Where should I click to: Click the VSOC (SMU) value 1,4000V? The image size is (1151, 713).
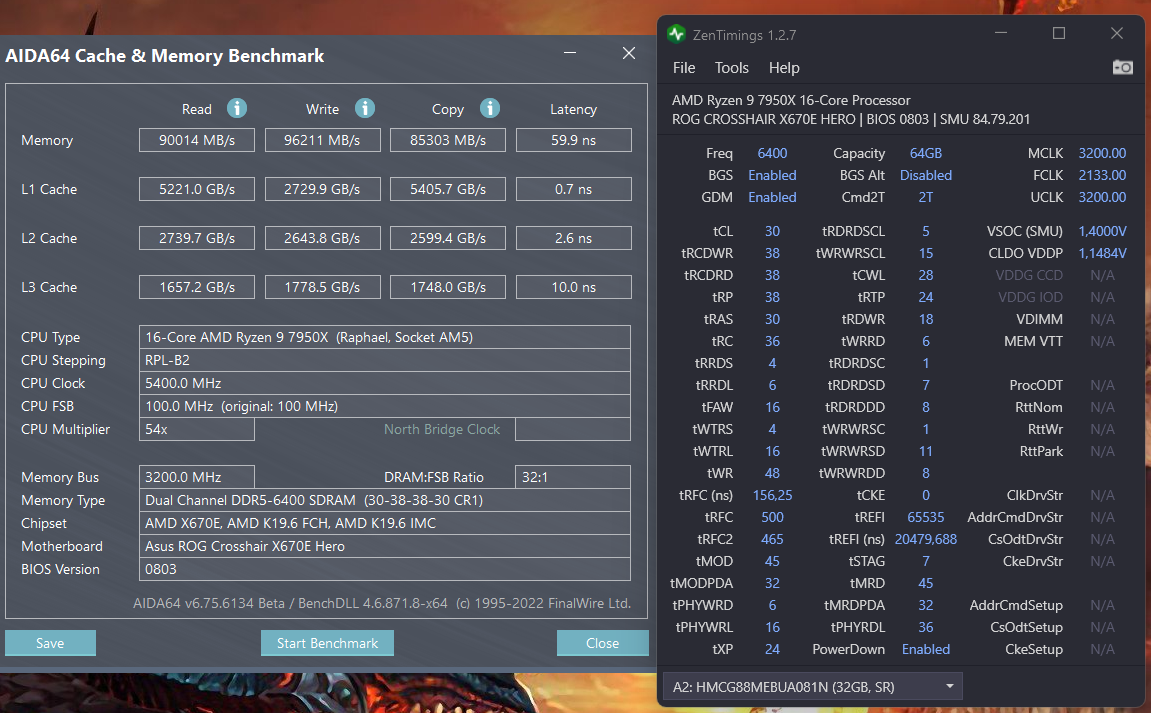[1102, 231]
